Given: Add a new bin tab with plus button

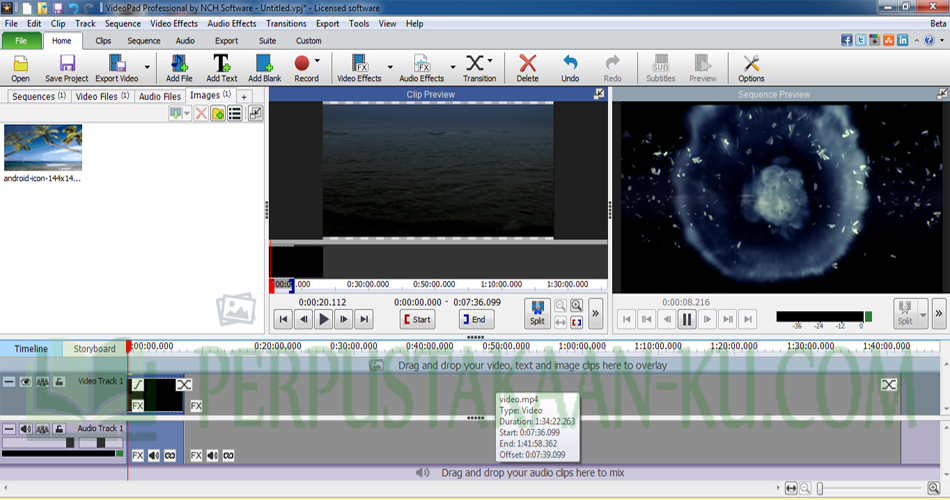Looking at the screenshot, I should point(244,97).
